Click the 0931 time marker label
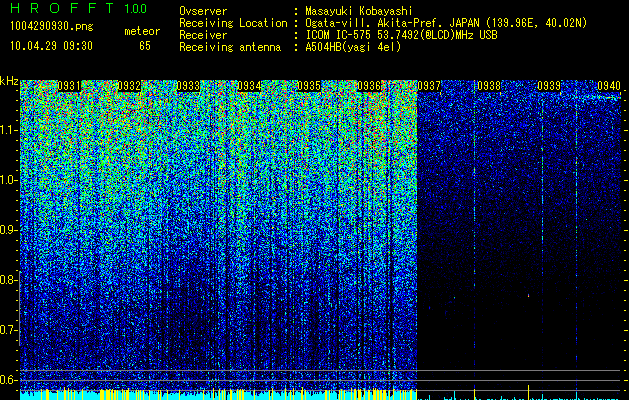 (69, 86)
